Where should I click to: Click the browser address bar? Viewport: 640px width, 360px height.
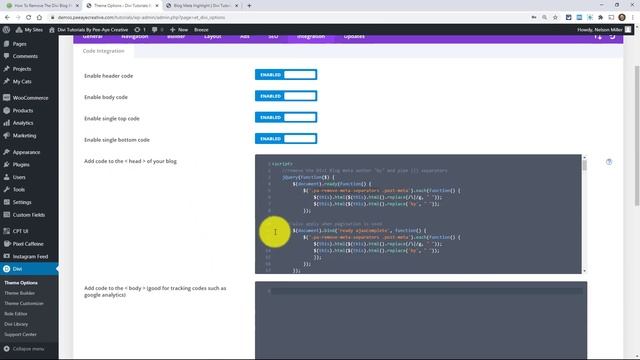pyautogui.click(x=286, y=18)
